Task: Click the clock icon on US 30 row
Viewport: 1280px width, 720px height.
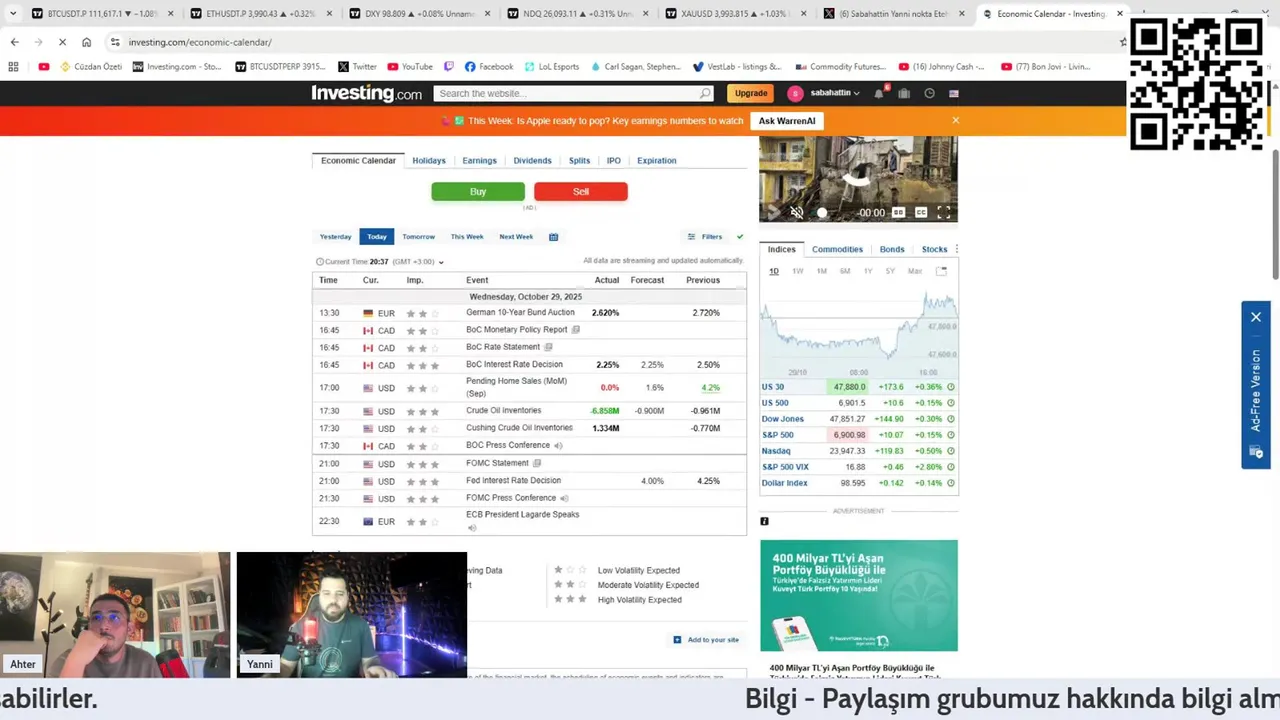Action: coord(951,387)
